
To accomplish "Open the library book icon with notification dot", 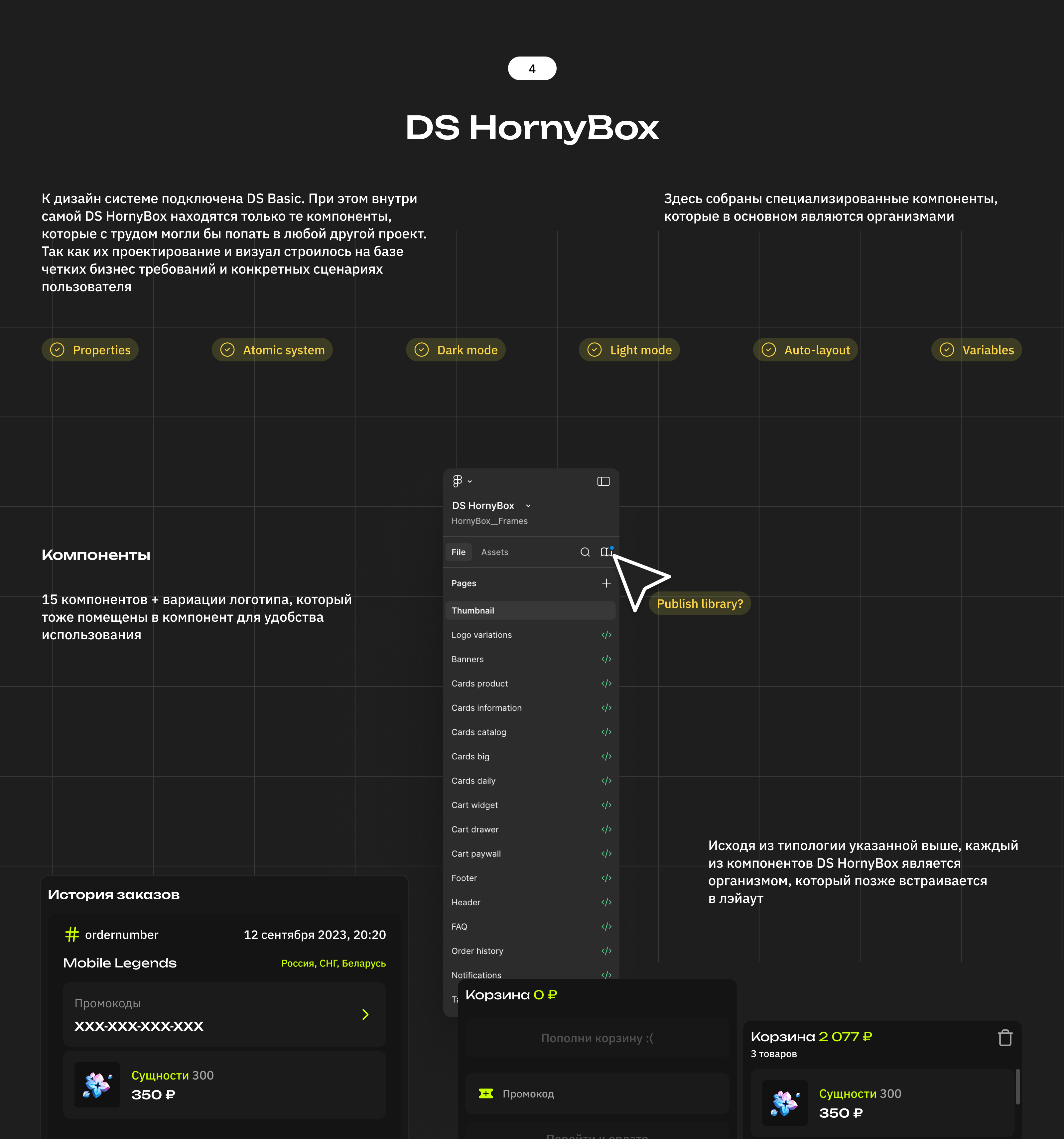I will pyautogui.click(x=607, y=552).
